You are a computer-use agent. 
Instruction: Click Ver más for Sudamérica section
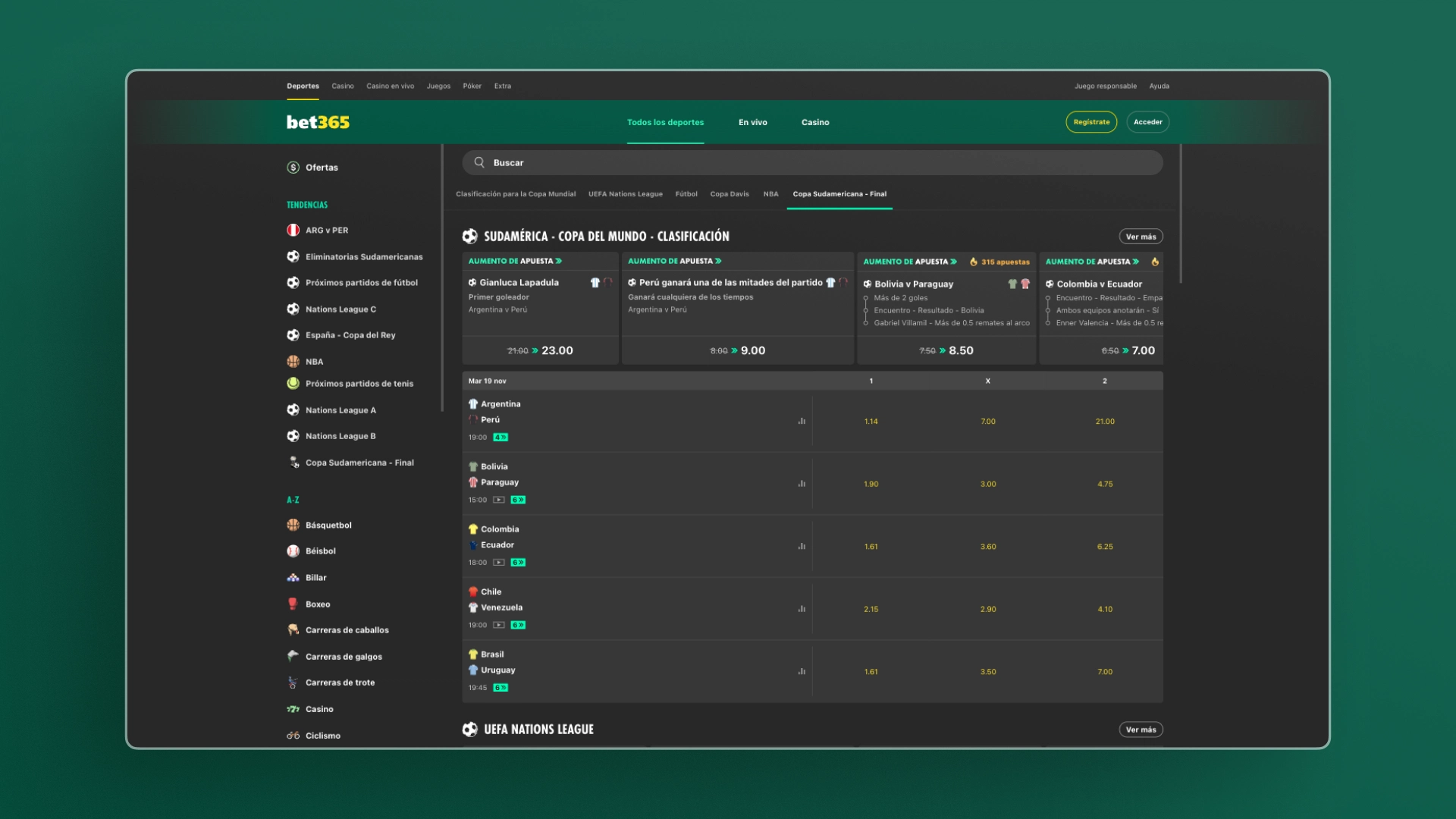pos(1141,237)
